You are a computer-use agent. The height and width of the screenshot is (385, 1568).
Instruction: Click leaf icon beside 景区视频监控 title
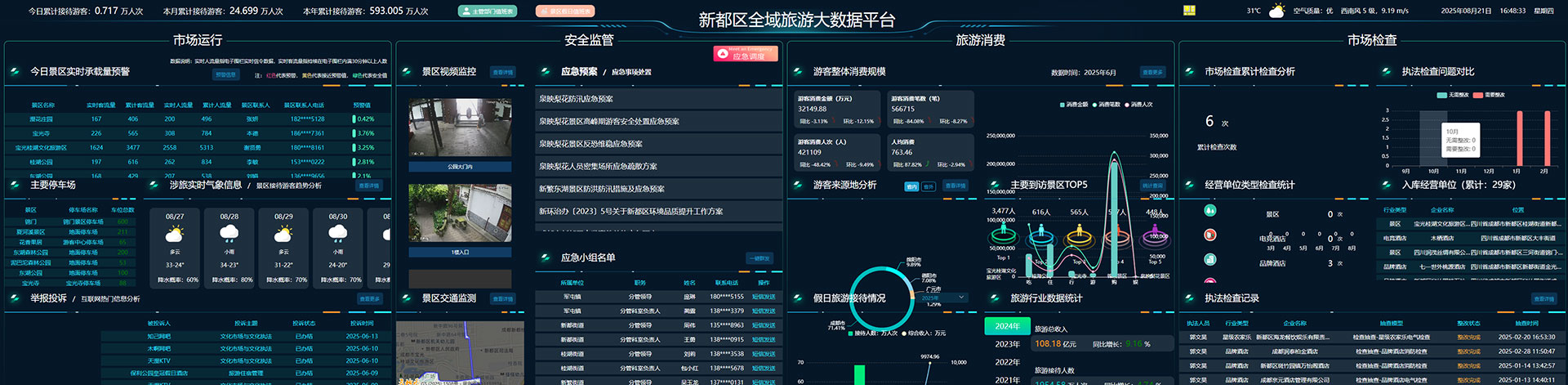coord(407,72)
